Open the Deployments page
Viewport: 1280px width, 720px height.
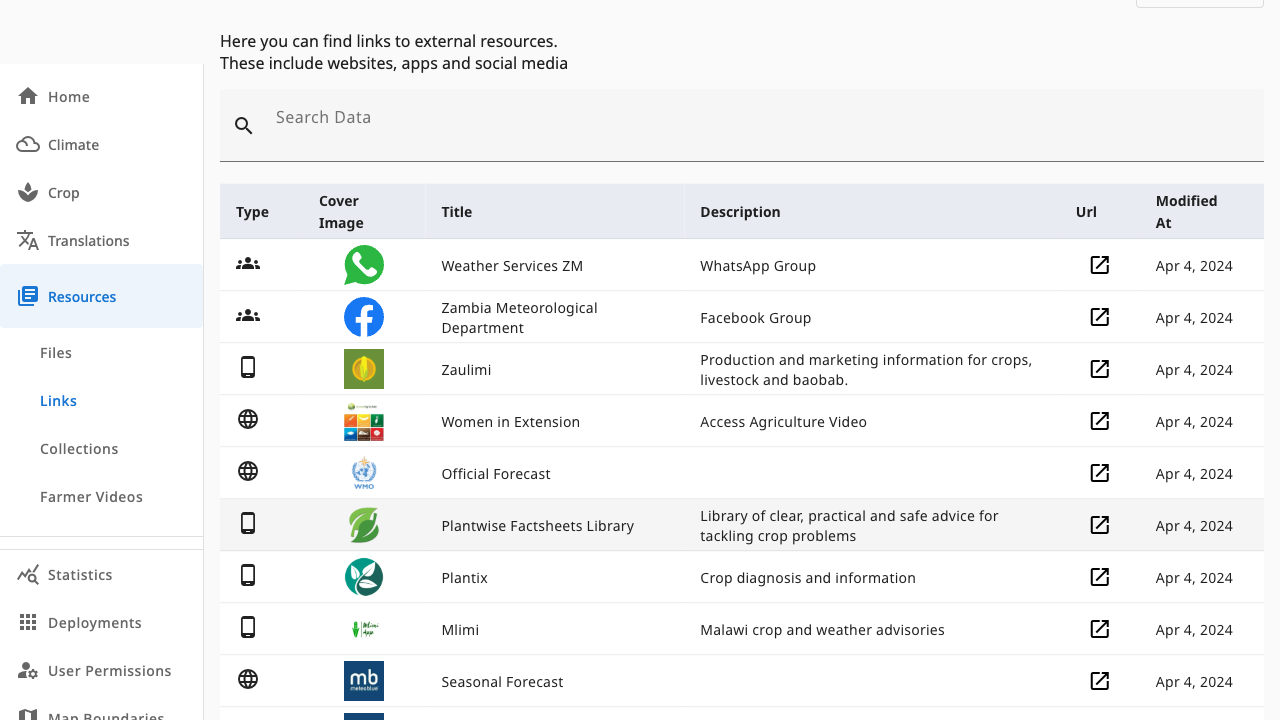coord(102,622)
